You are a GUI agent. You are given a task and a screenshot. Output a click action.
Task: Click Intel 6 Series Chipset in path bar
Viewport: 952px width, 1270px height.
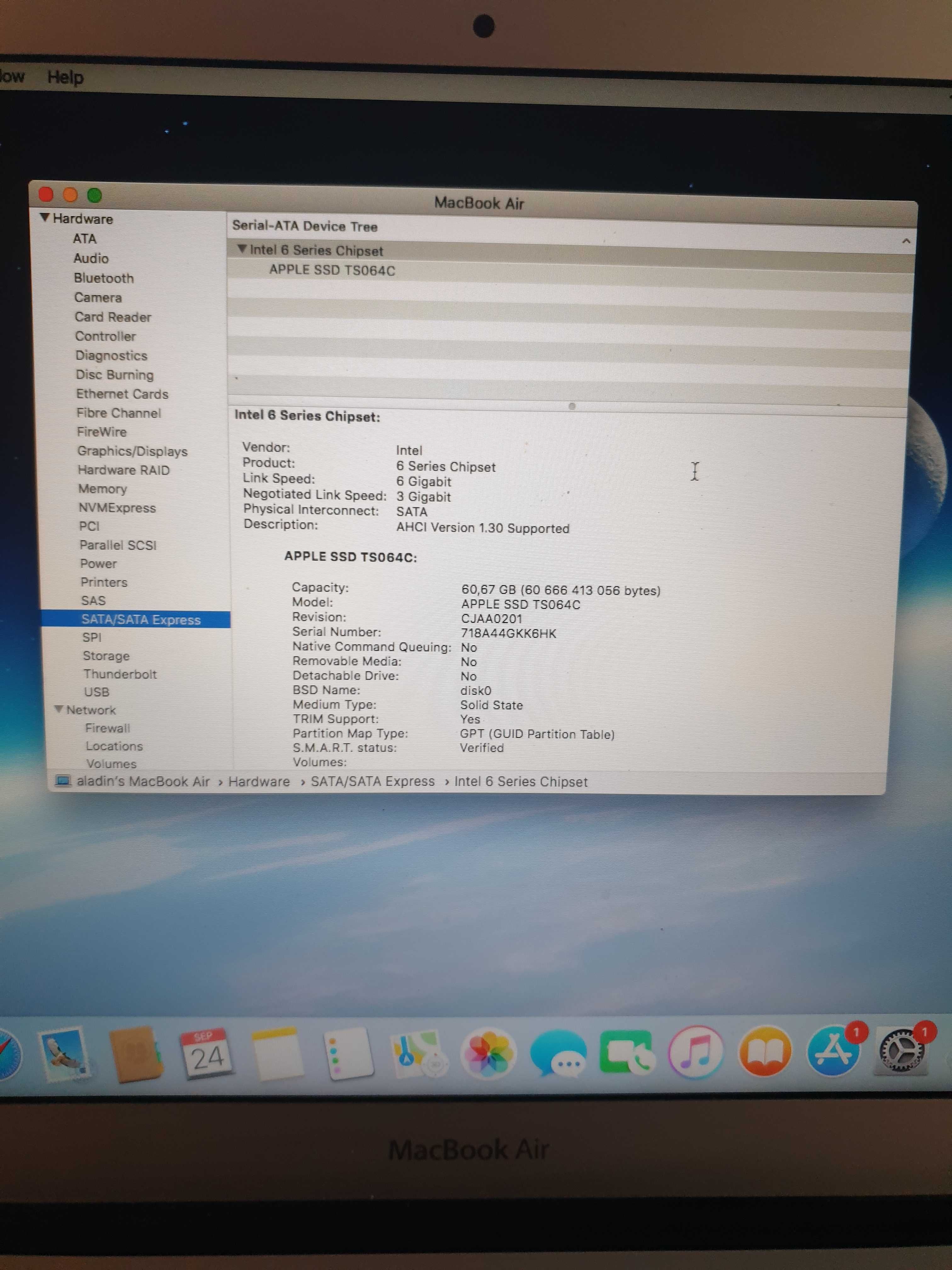point(520,781)
